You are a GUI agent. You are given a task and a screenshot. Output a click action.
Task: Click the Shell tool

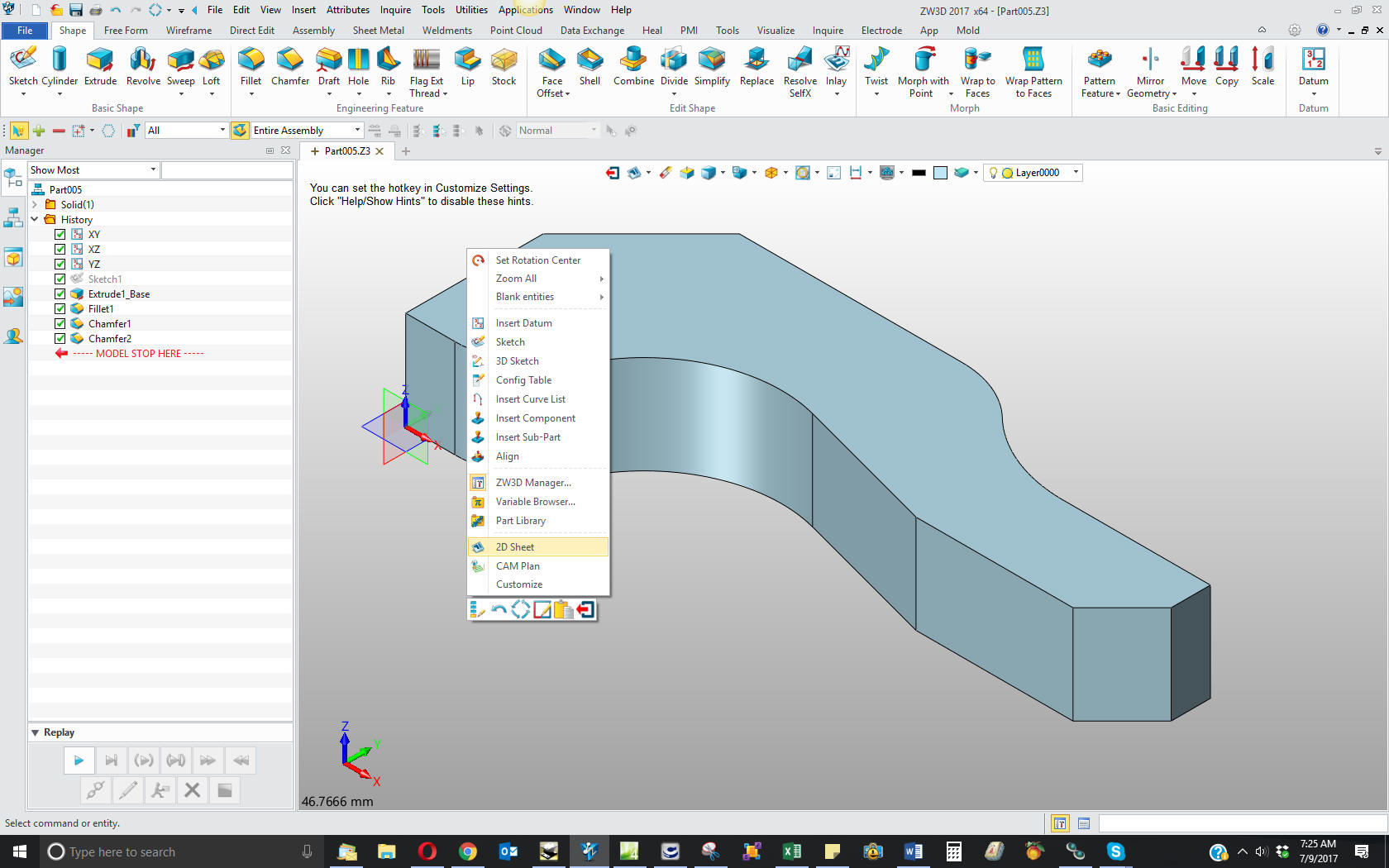(x=589, y=66)
